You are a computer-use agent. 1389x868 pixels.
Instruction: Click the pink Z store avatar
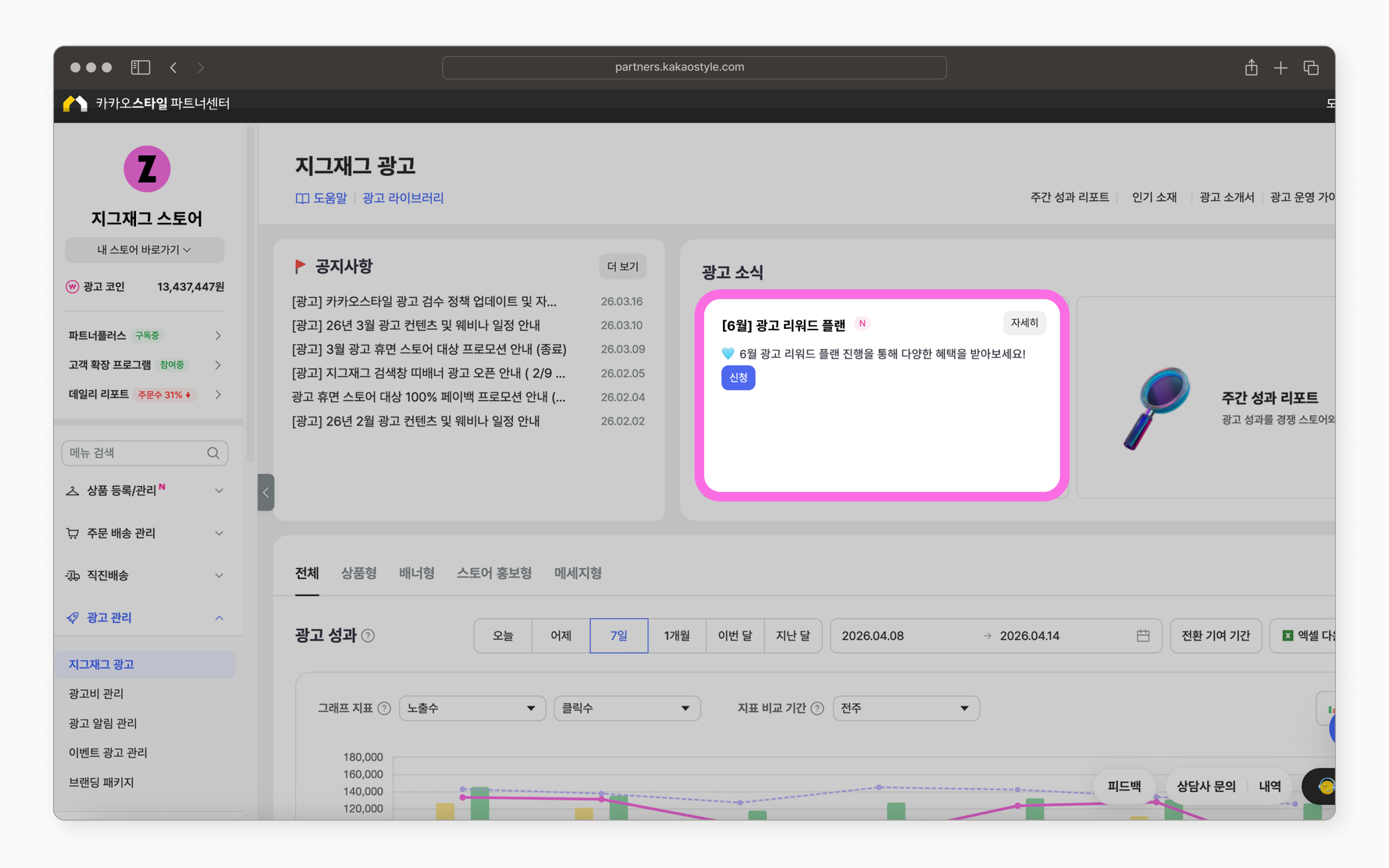click(x=147, y=169)
